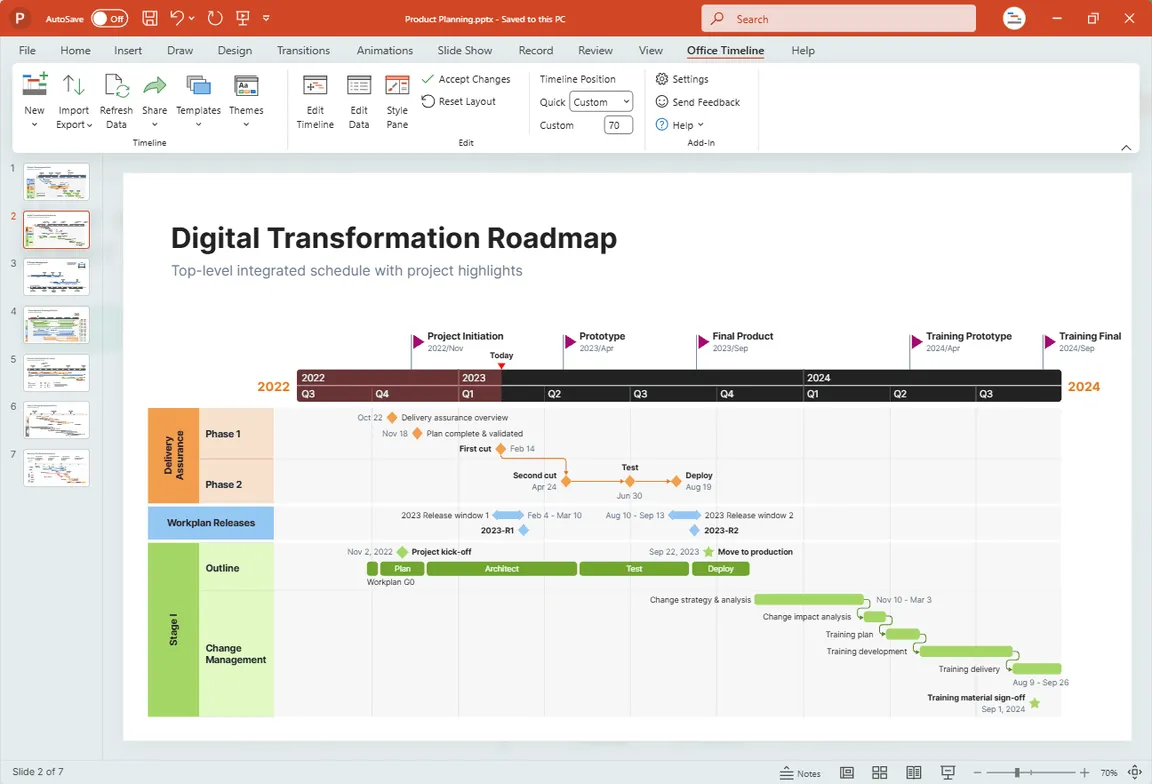The height and width of the screenshot is (784, 1152).
Task: Open the Edit Data tool
Action: [x=359, y=86]
